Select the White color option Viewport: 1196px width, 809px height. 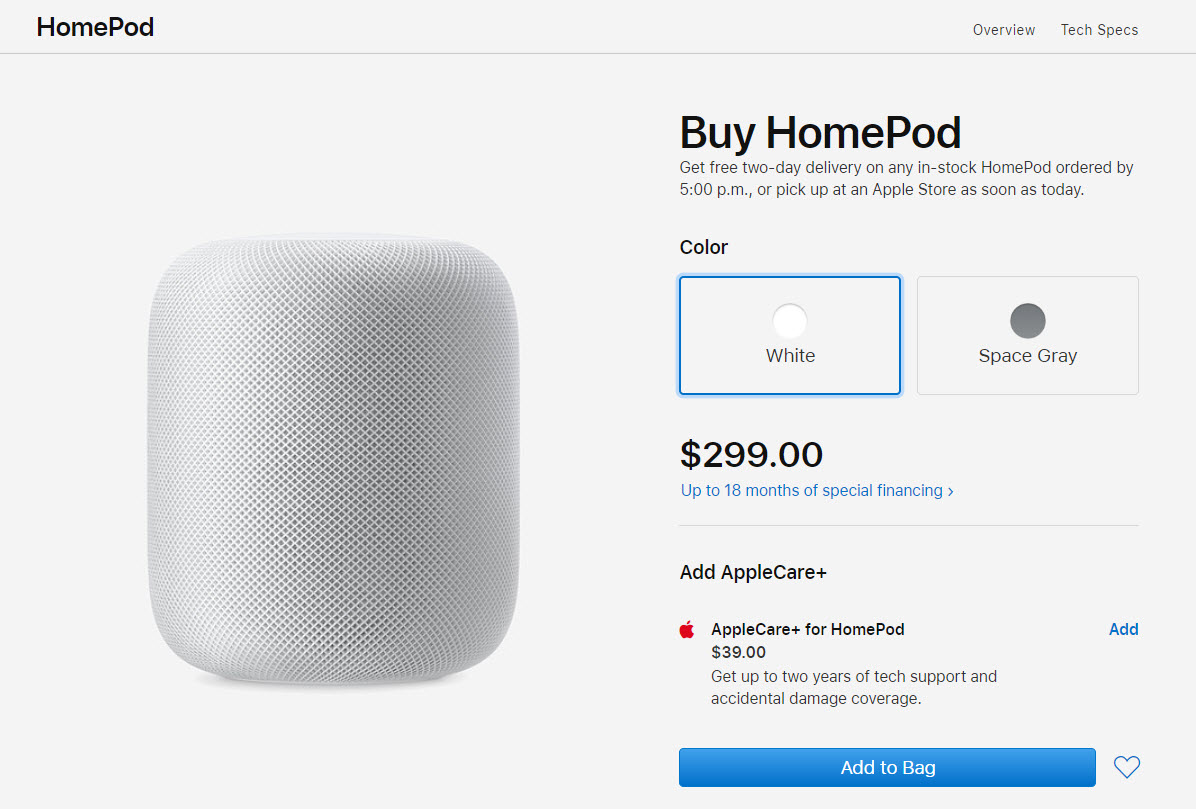click(790, 335)
